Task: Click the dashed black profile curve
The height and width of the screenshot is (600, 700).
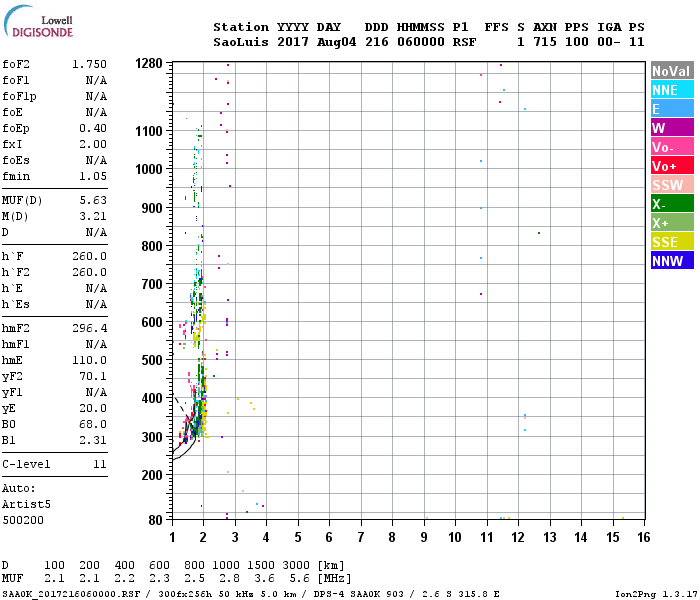Action: click(182, 408)
